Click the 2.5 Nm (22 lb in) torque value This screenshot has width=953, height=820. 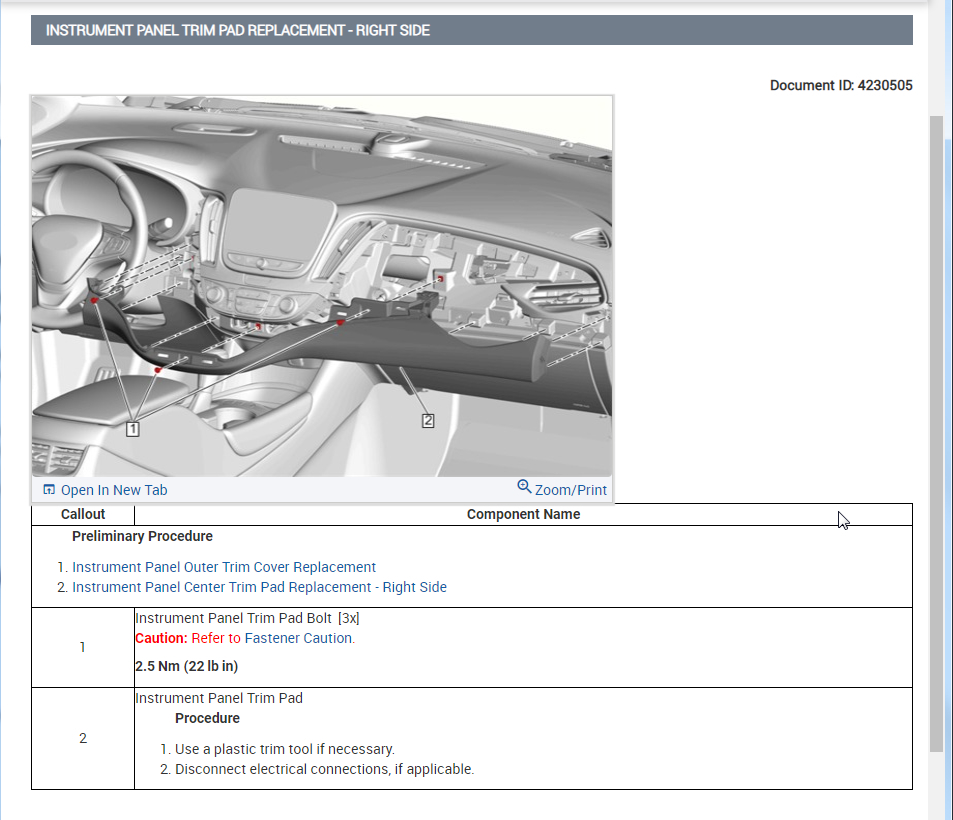tap(187, 666)
